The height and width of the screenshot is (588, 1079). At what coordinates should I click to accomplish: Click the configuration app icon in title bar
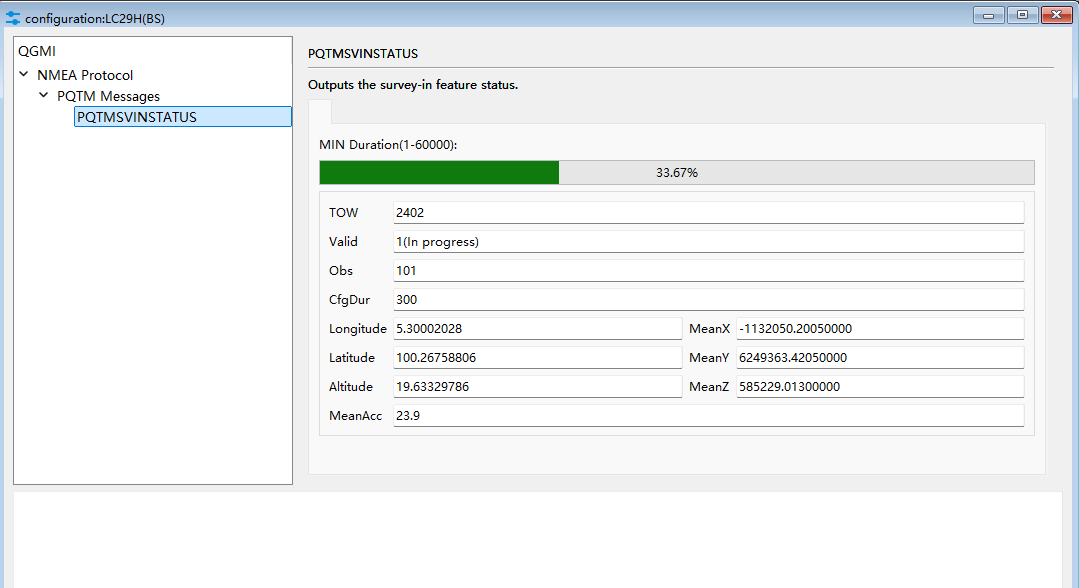pyautogui.click(x=13, y=18)
